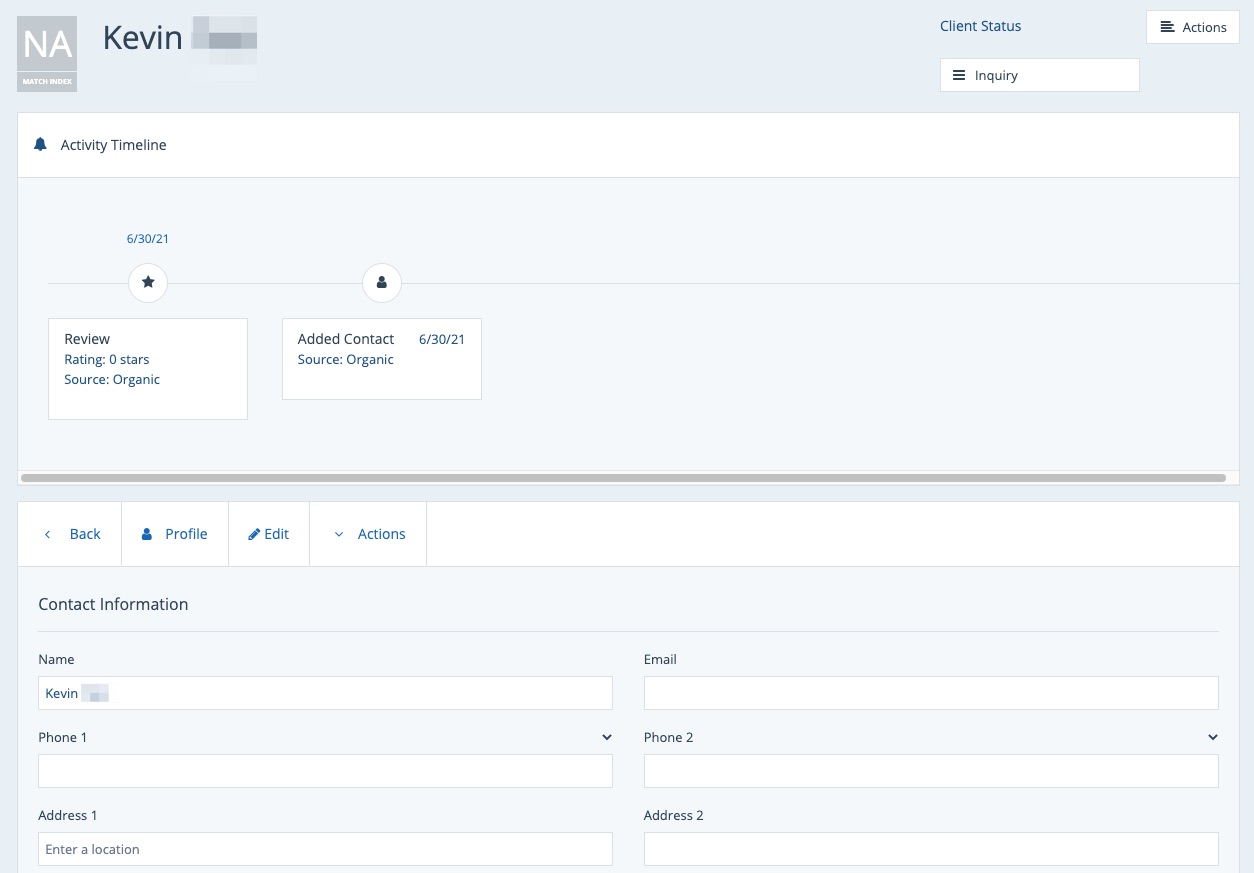Screen dimensions: 1254x873
Task: Click the NA Match Index badge
Action: coord(47,54)
